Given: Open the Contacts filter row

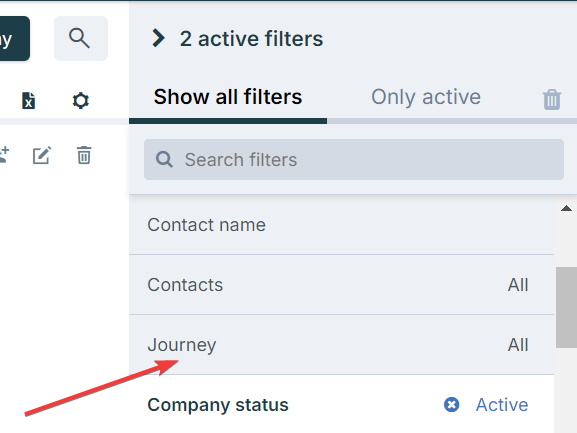Looking at the screenshot, I should [x=341, y=284].
